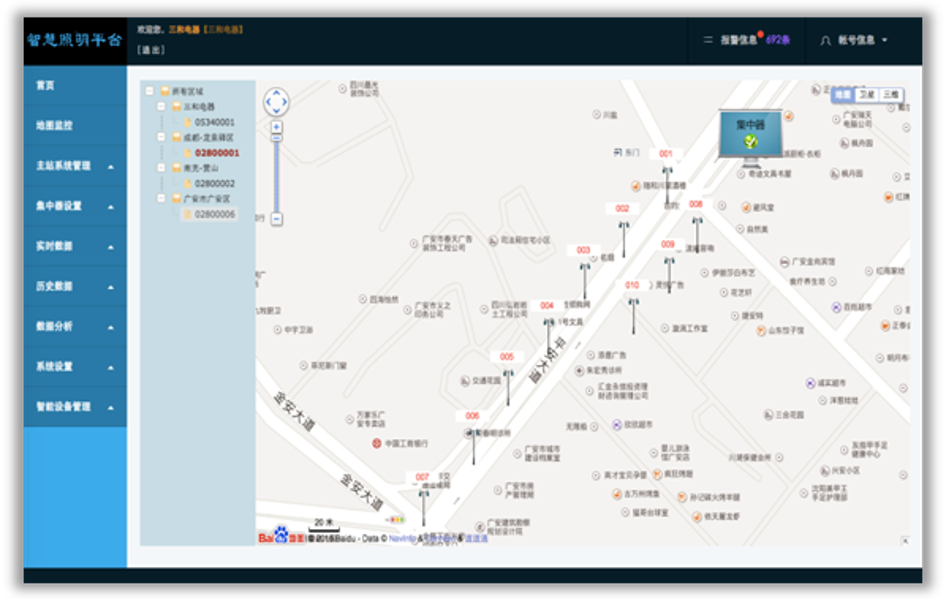Expand the 集中器设置 sidebar submenu

click(x=110, y=207)
